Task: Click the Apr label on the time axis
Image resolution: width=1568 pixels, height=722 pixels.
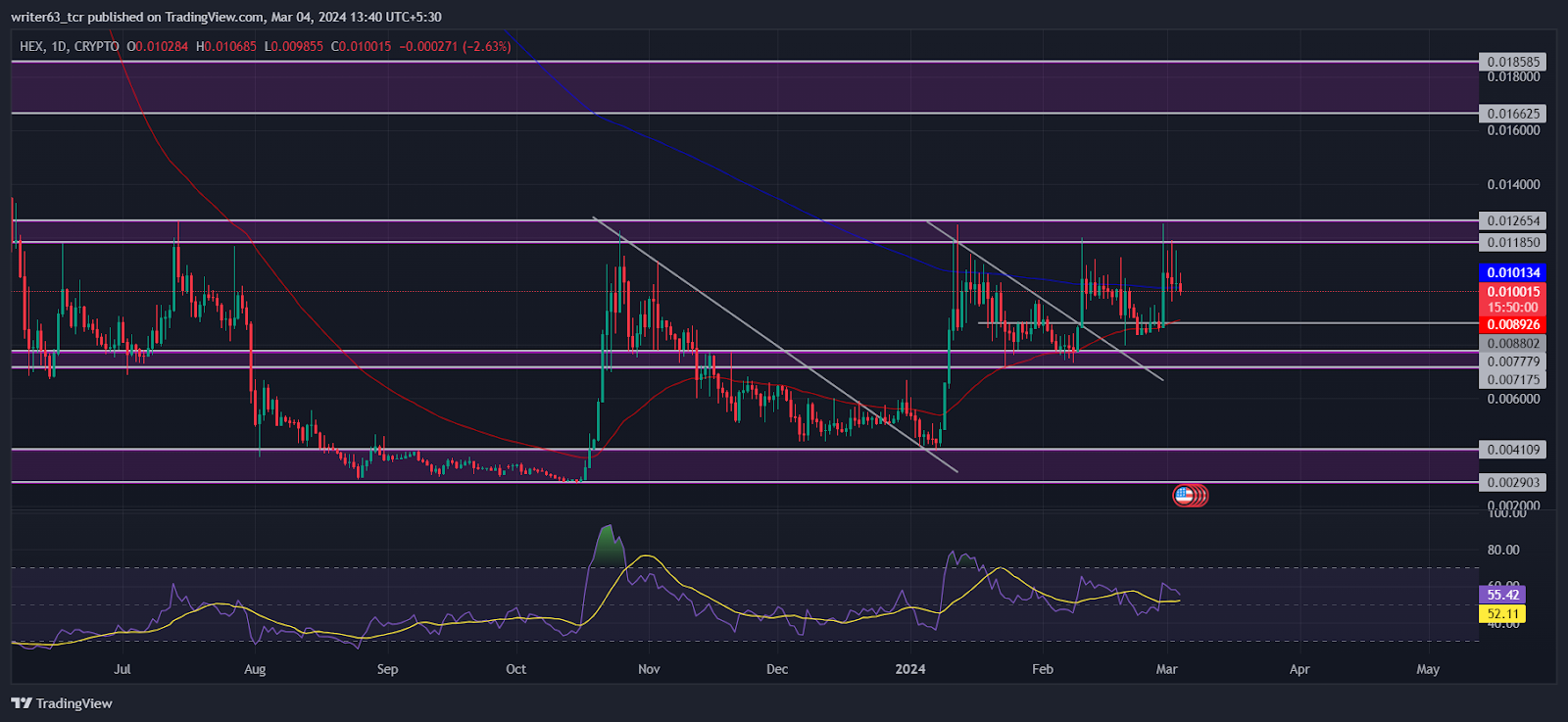Action: pos(1299,669)
